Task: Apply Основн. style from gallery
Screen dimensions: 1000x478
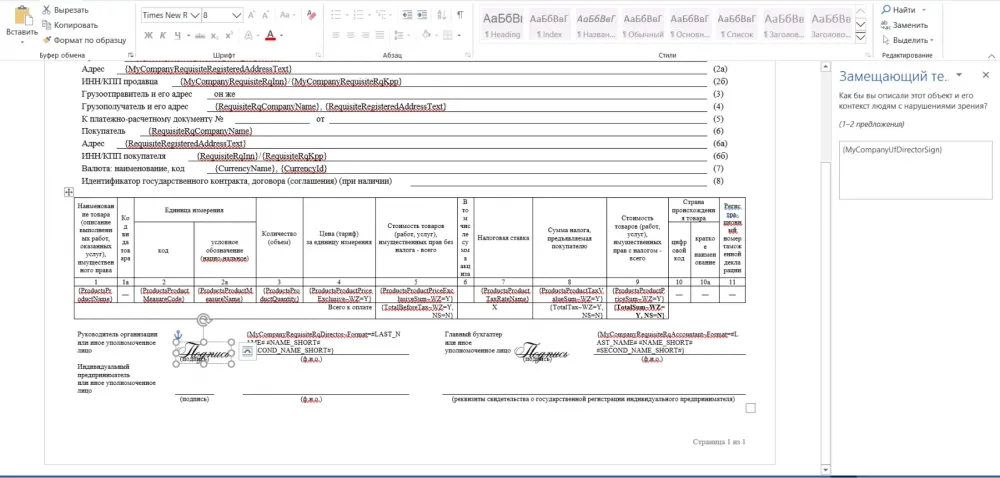Action: tap(691, 25)
